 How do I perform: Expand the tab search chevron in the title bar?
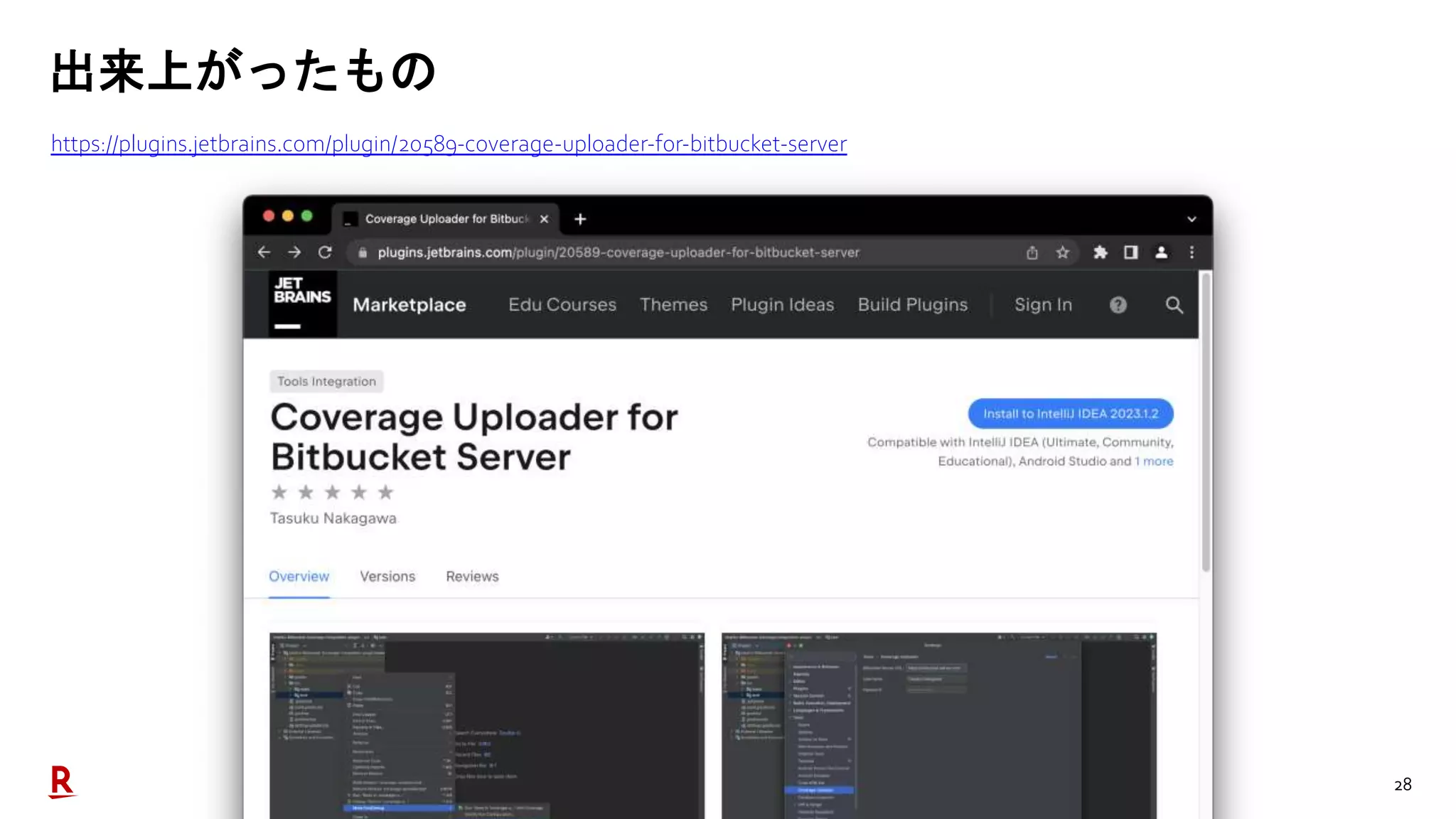coord(1192,219)
